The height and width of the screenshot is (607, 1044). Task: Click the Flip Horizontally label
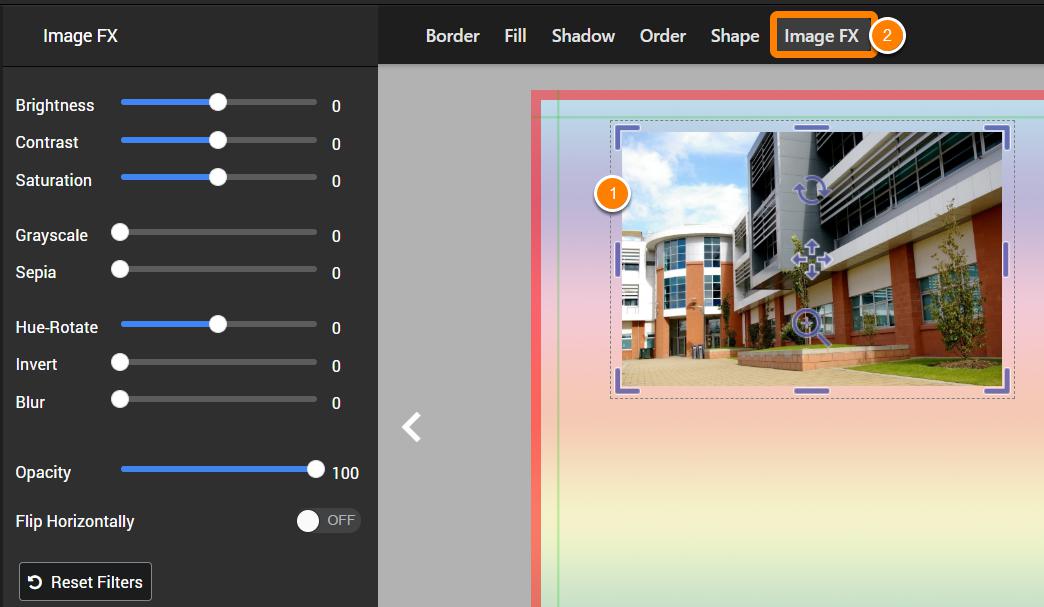point(75,521)
